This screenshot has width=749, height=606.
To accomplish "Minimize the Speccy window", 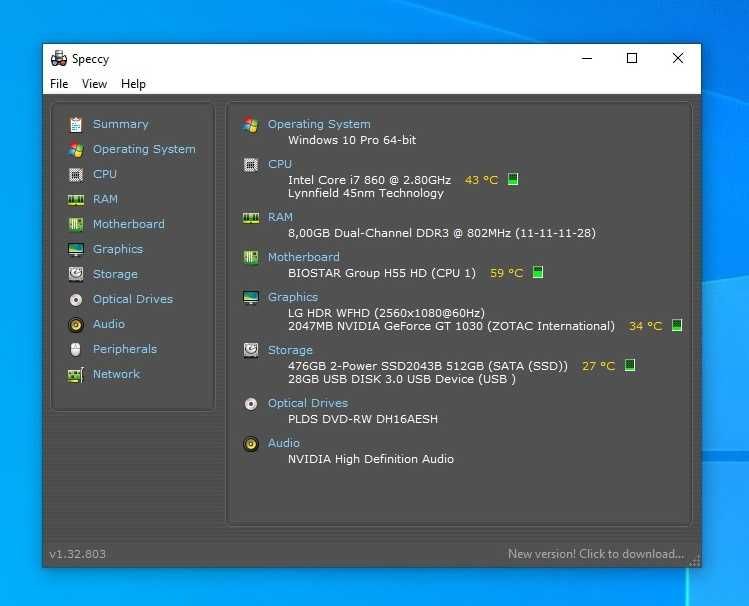I will click(x=587, y=58).
